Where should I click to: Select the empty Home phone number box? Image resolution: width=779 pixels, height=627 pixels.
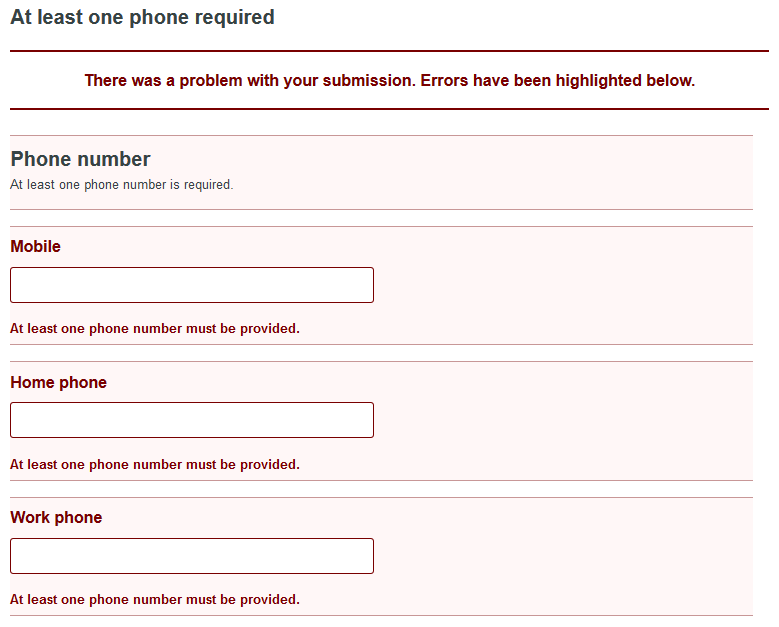click(192, 420)
